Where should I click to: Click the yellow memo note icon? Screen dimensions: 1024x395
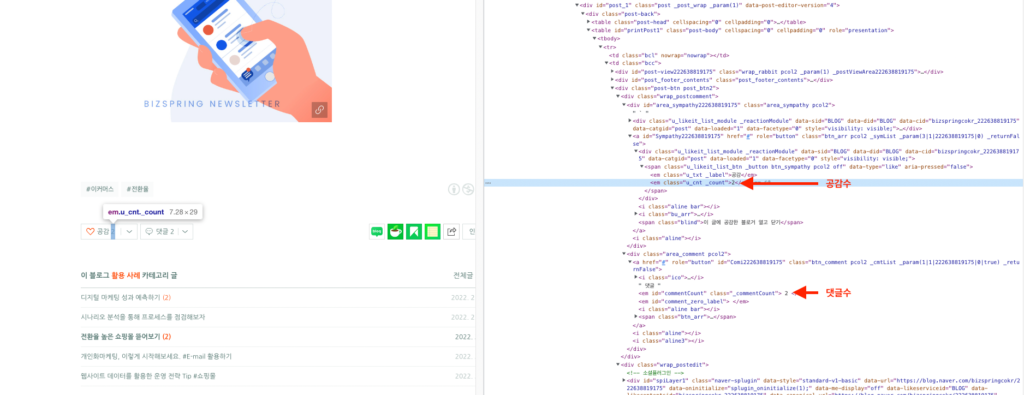432,231
